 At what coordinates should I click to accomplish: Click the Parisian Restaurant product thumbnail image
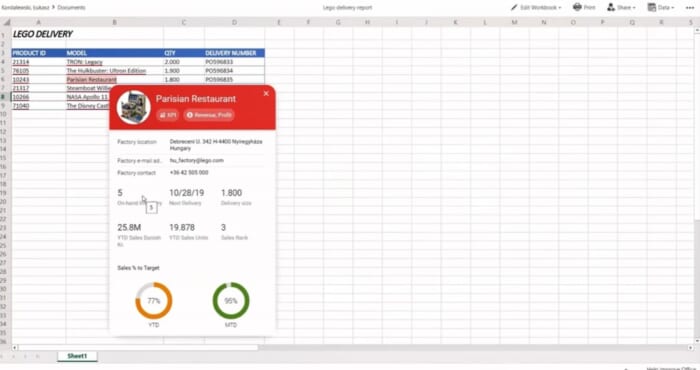(133, 107)
